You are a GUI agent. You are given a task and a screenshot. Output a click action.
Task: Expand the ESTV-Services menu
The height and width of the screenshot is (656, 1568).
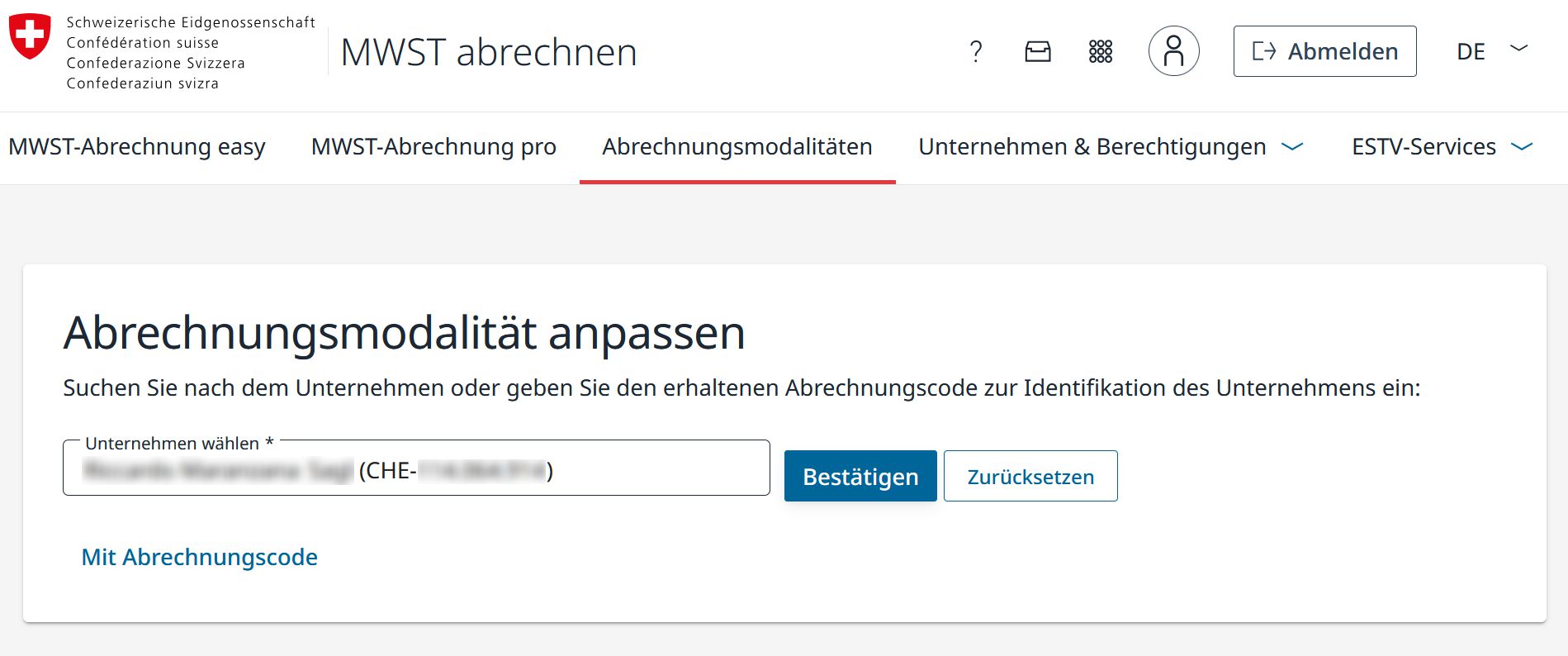1442,147
